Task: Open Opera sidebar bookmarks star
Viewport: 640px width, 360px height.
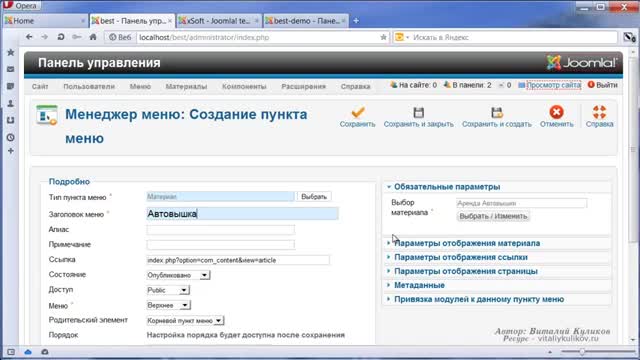Action: coord(11,53)
